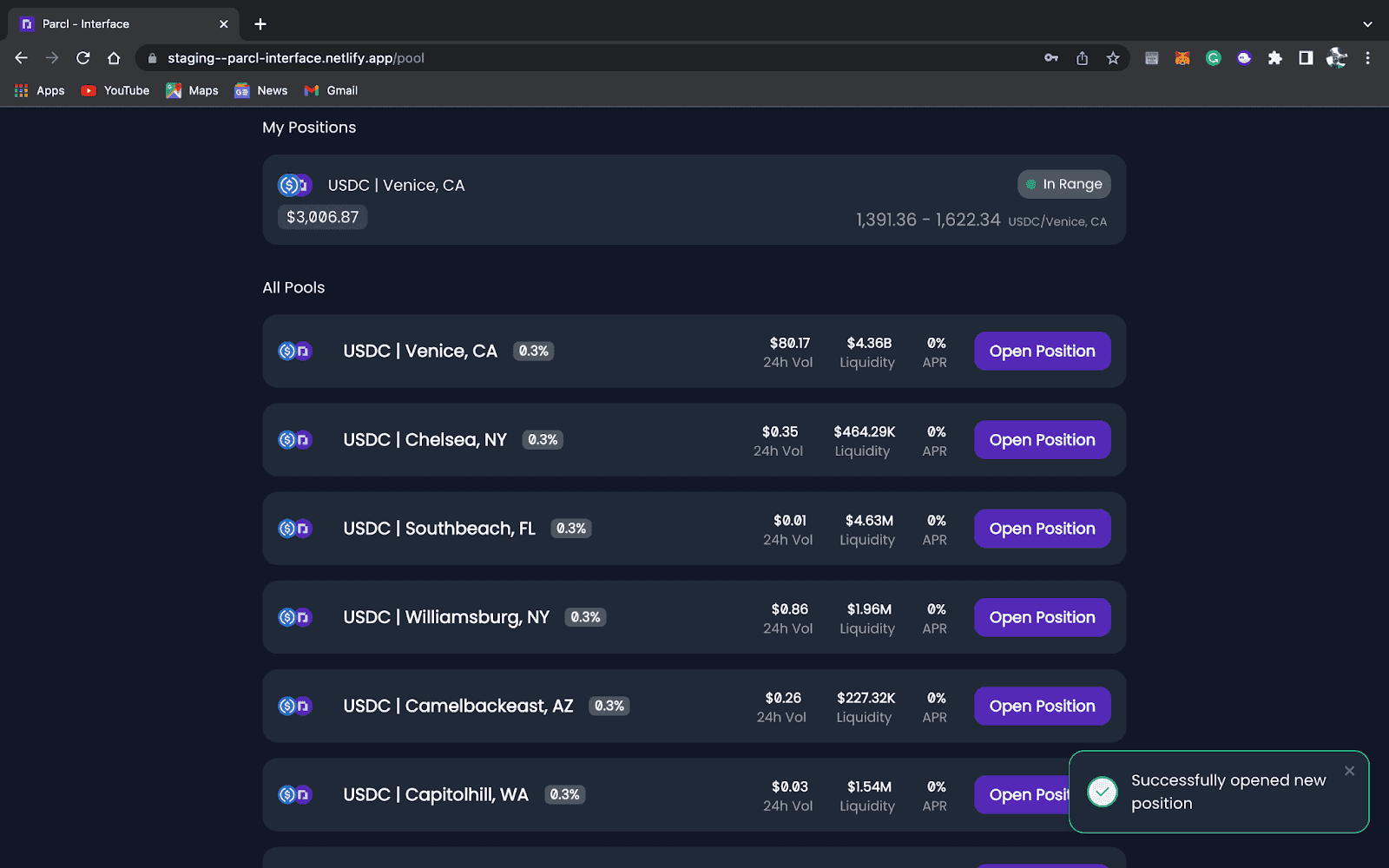Open the Gmail bookmark
The height and width of the screenshot is (868, 1389).
[332, 90]
